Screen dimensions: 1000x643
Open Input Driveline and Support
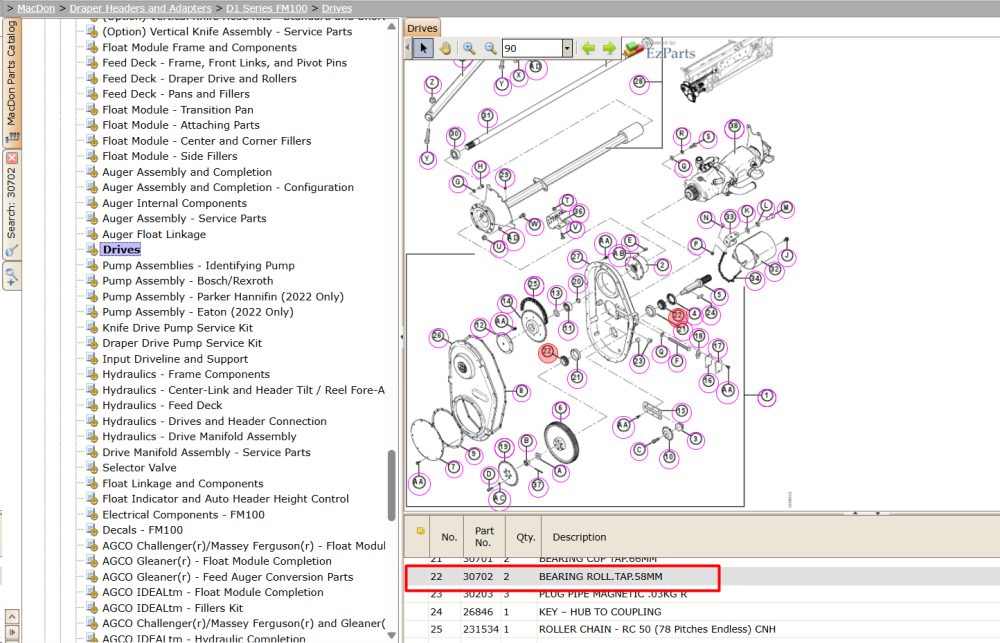tap(175, 359)
